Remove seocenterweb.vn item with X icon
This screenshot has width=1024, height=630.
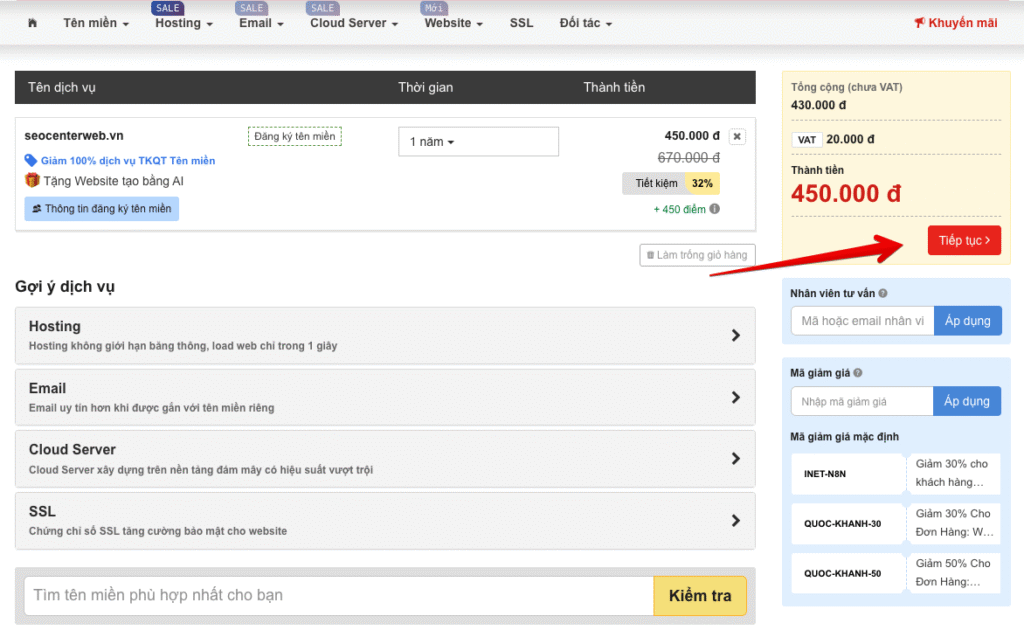click(x=737, y=137)
